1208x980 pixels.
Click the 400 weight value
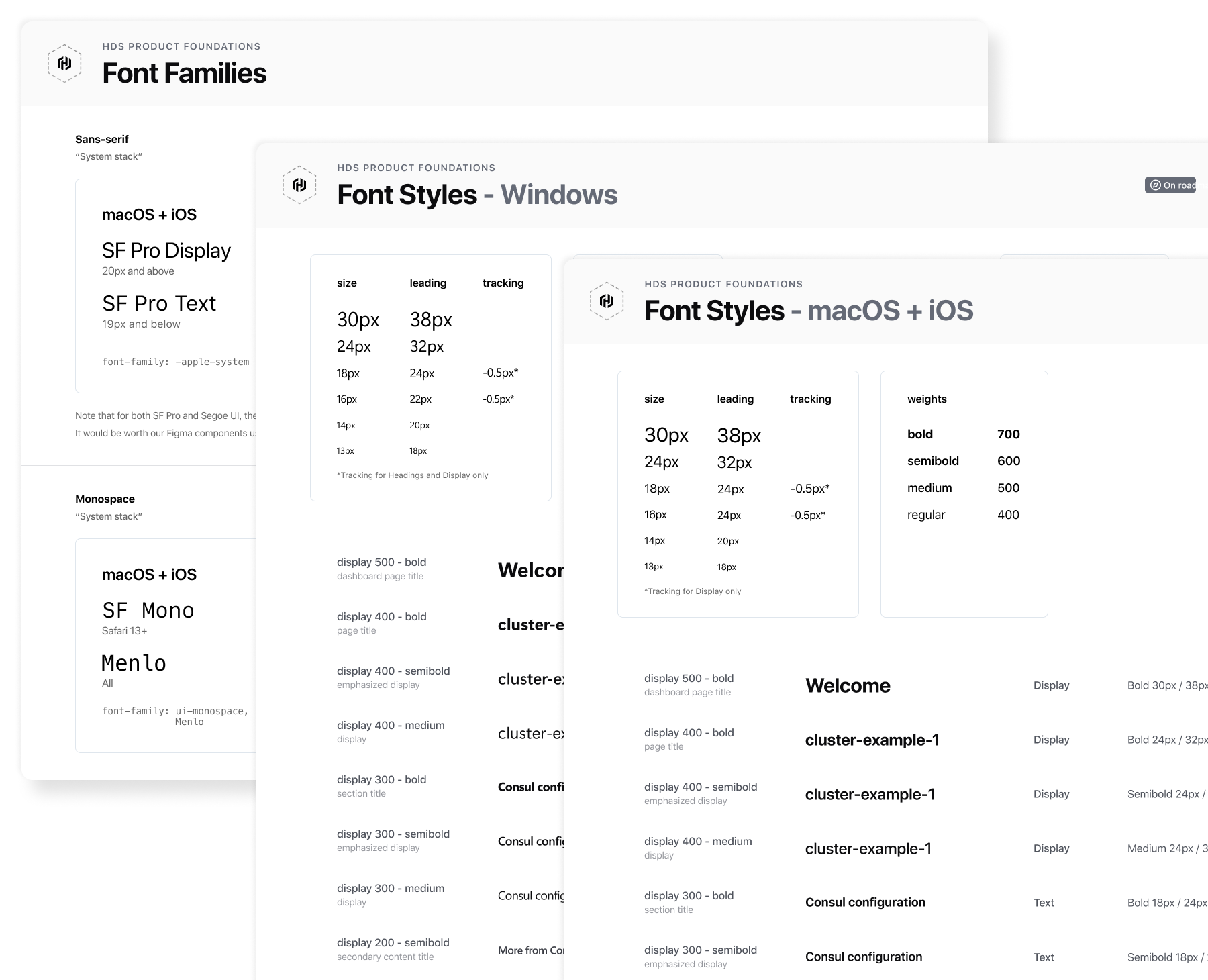click(x=1008, y=515)
